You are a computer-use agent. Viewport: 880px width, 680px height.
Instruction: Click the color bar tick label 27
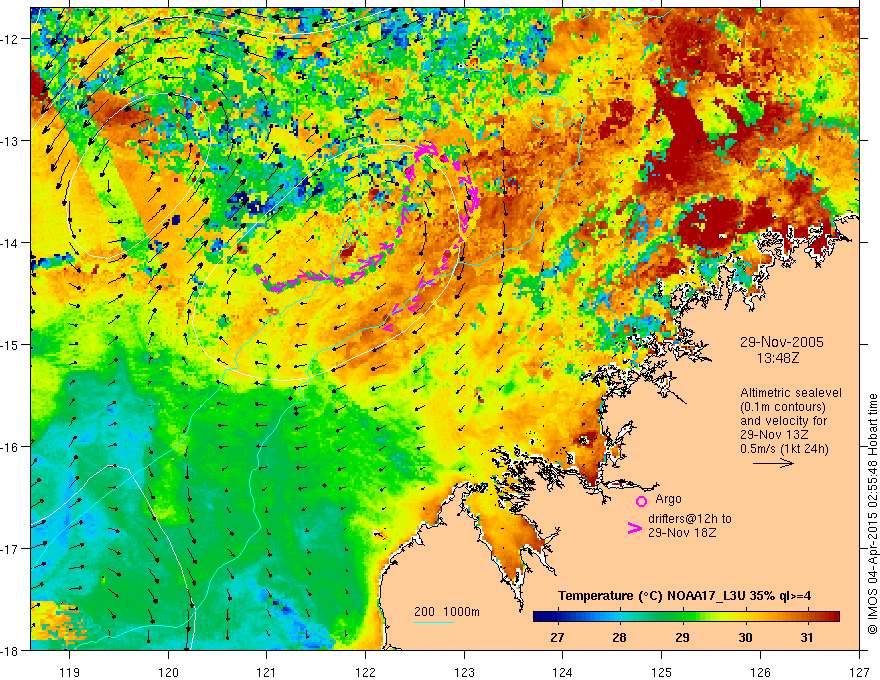557,637
